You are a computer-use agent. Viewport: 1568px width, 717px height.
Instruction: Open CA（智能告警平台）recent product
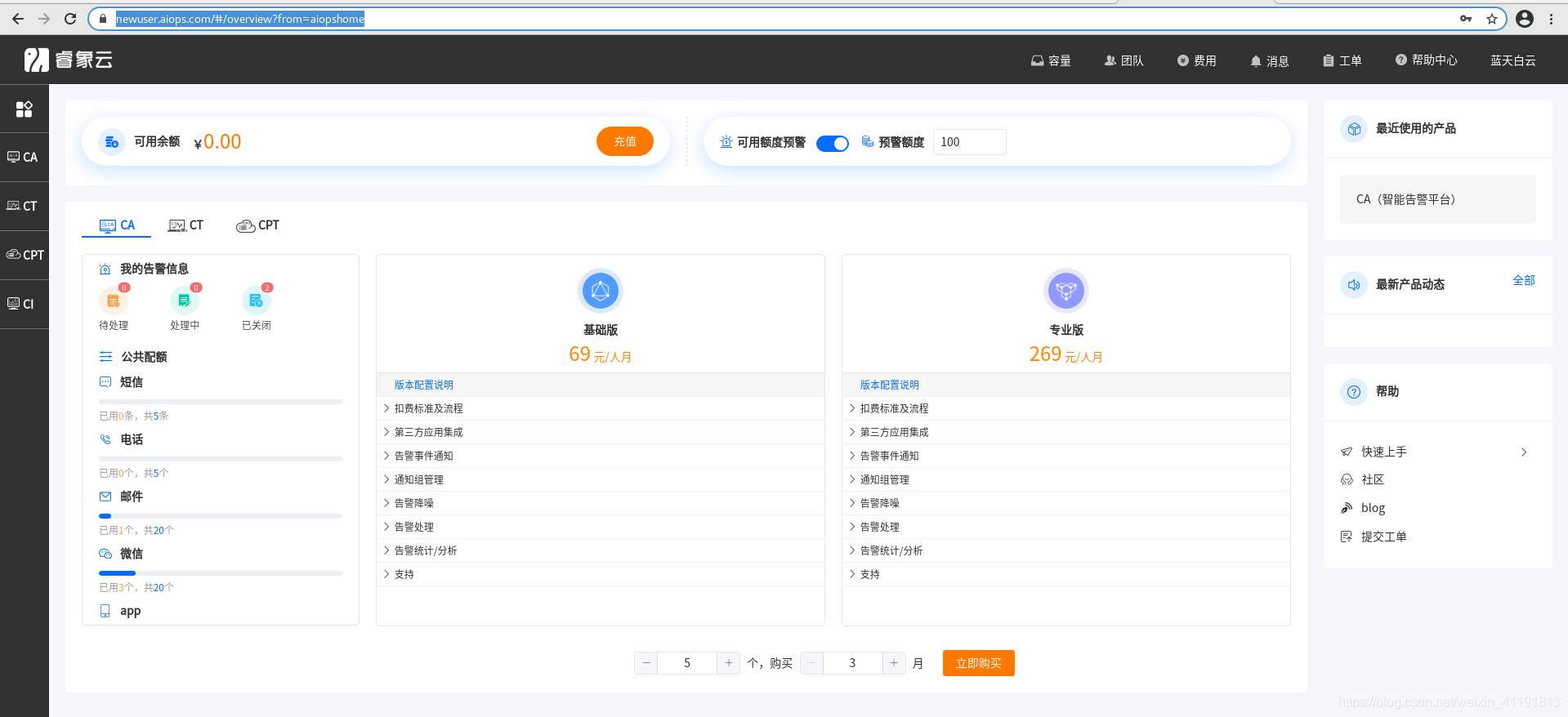point(1437,199)
